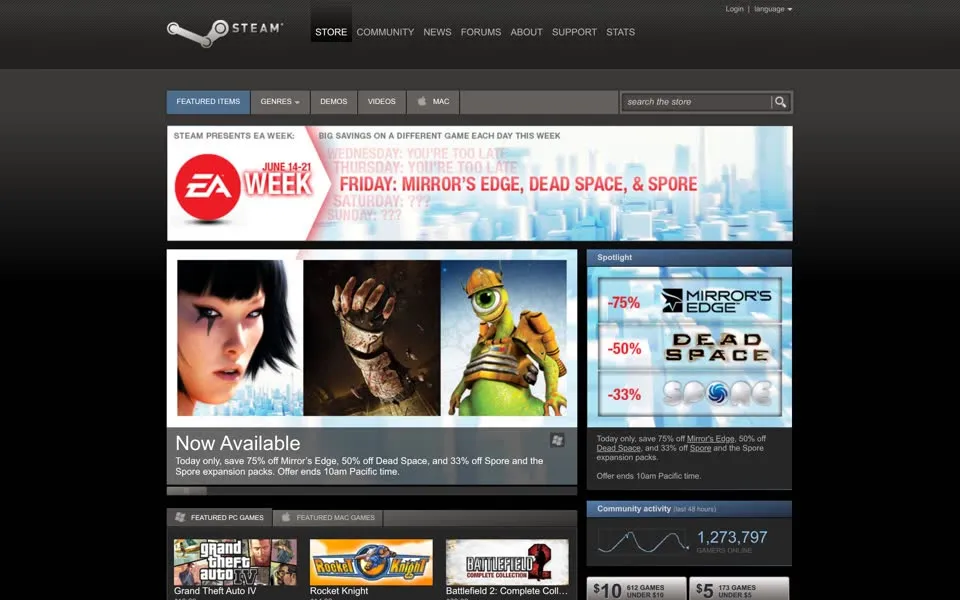Open the Battlefield 2 Complete Collection thumbnail
Viewport: 960px width, 600px height.
click(x=507, y=562)
